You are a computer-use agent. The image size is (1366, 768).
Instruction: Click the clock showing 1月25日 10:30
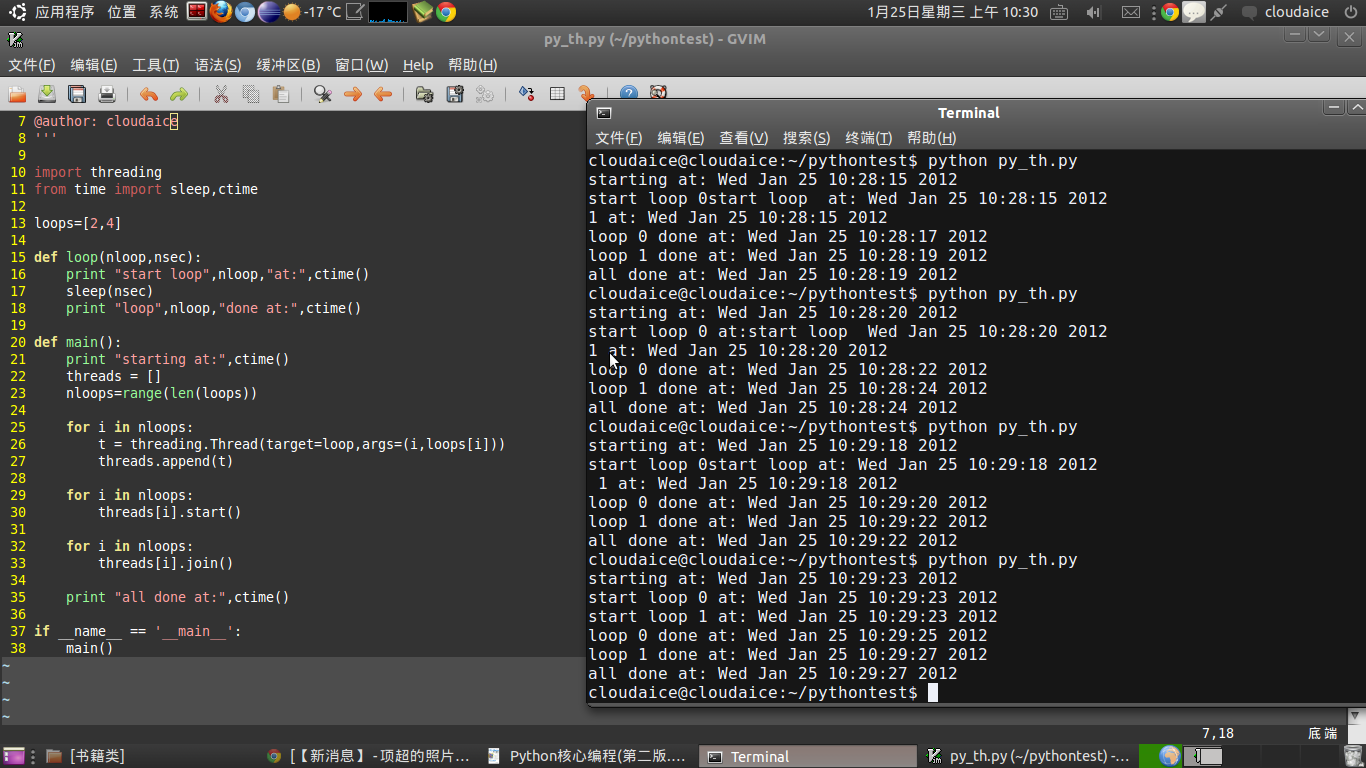click(x=952, y=12)
